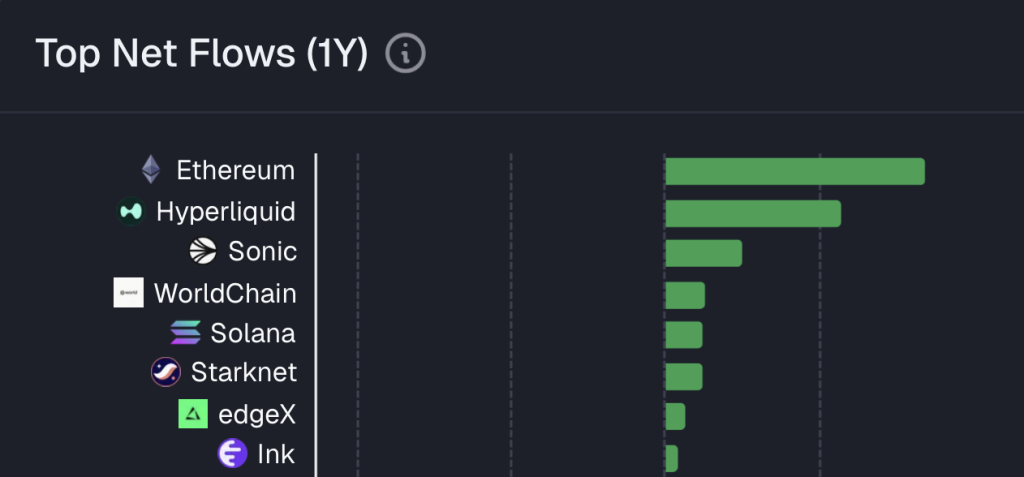This screenshot has width=1024, height=477.
Task: Click the edgeX green square icon
Action: point(193,414)
